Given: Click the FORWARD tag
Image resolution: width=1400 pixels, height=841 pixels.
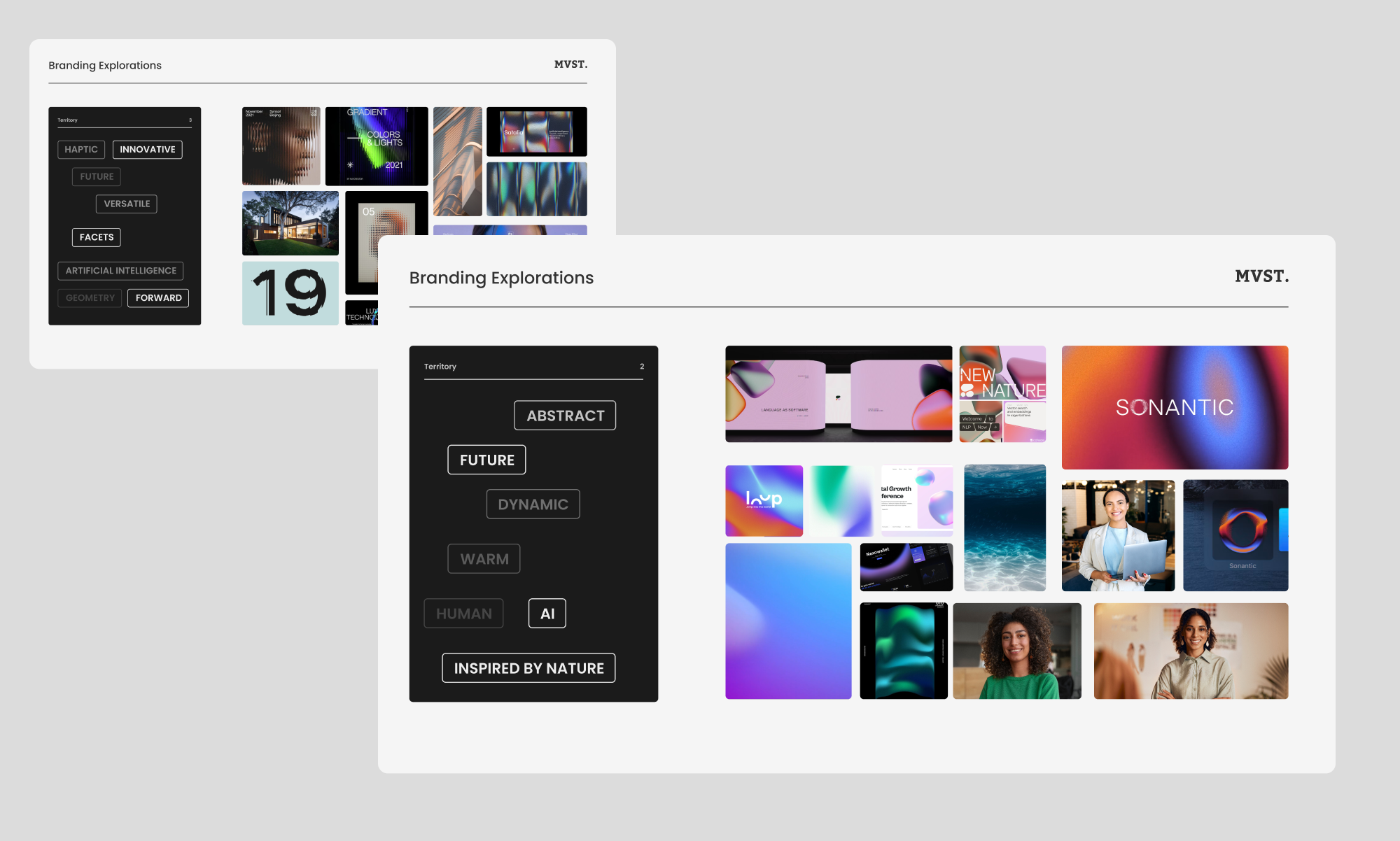Looking at the screenshot, I should pos(158,298).
